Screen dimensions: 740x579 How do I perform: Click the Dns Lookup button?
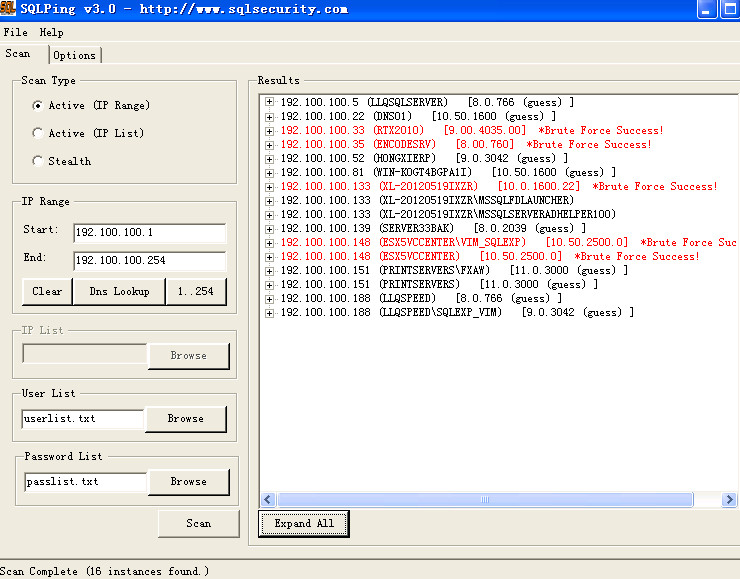(119, 292)
